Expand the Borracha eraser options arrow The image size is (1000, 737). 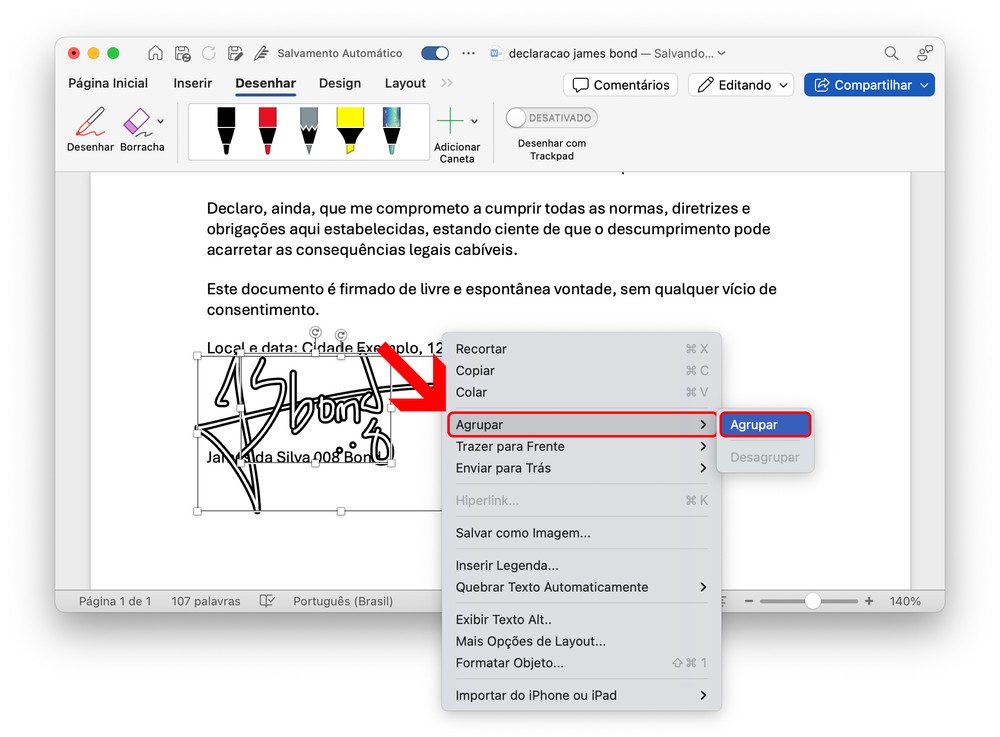(x=161, y=122)
